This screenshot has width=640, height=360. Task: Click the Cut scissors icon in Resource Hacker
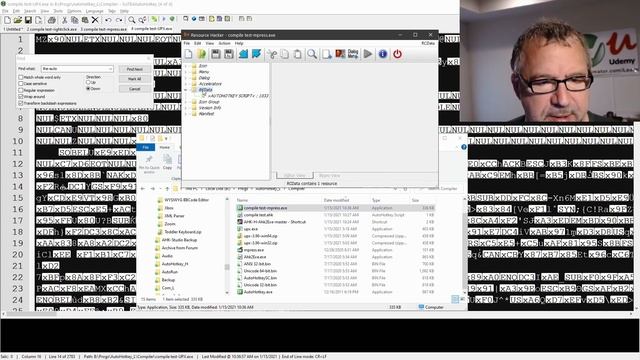coord(271,54)
